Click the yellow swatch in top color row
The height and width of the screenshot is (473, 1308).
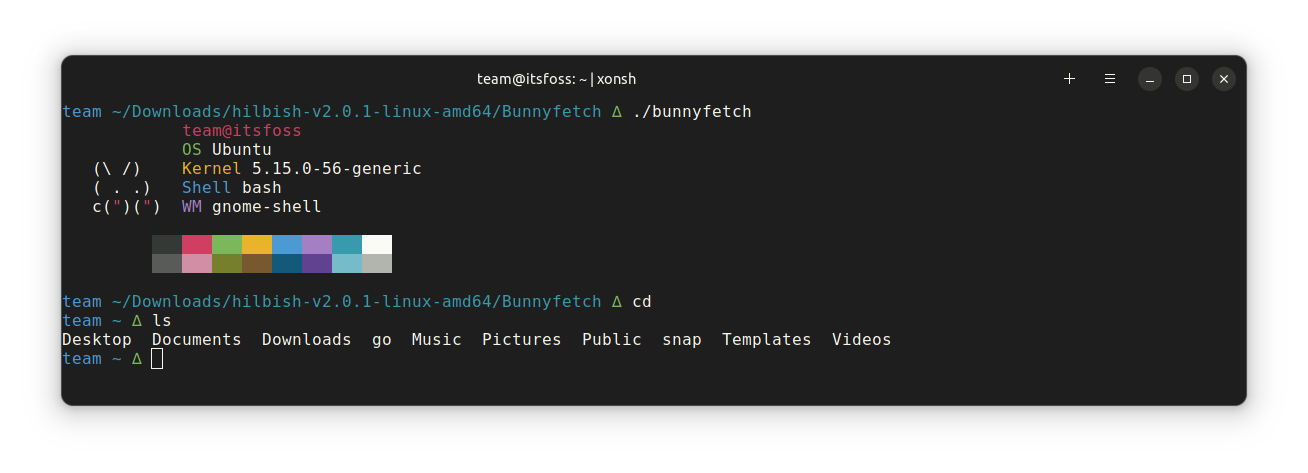coord(257,245)
